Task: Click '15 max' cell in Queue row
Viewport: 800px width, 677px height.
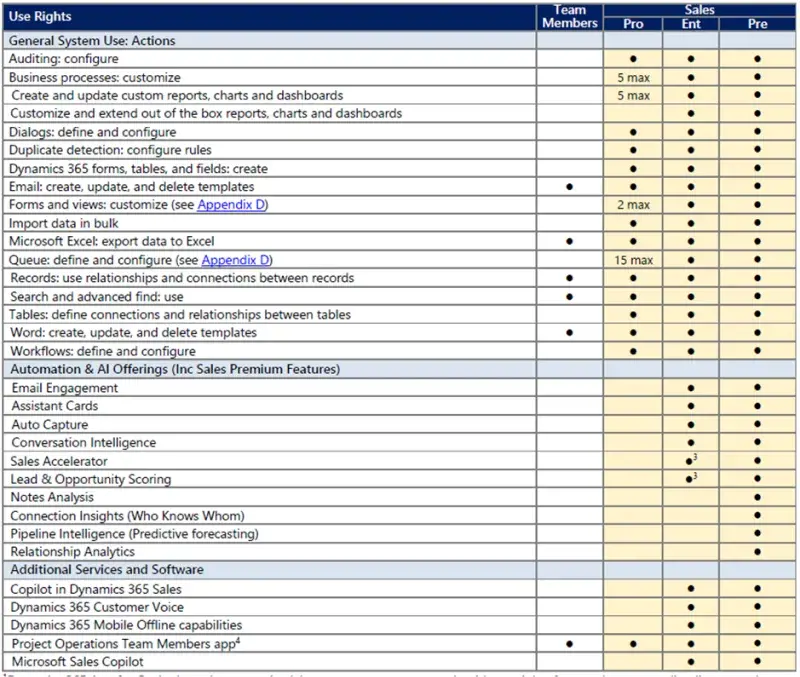Action: (633, 260)
